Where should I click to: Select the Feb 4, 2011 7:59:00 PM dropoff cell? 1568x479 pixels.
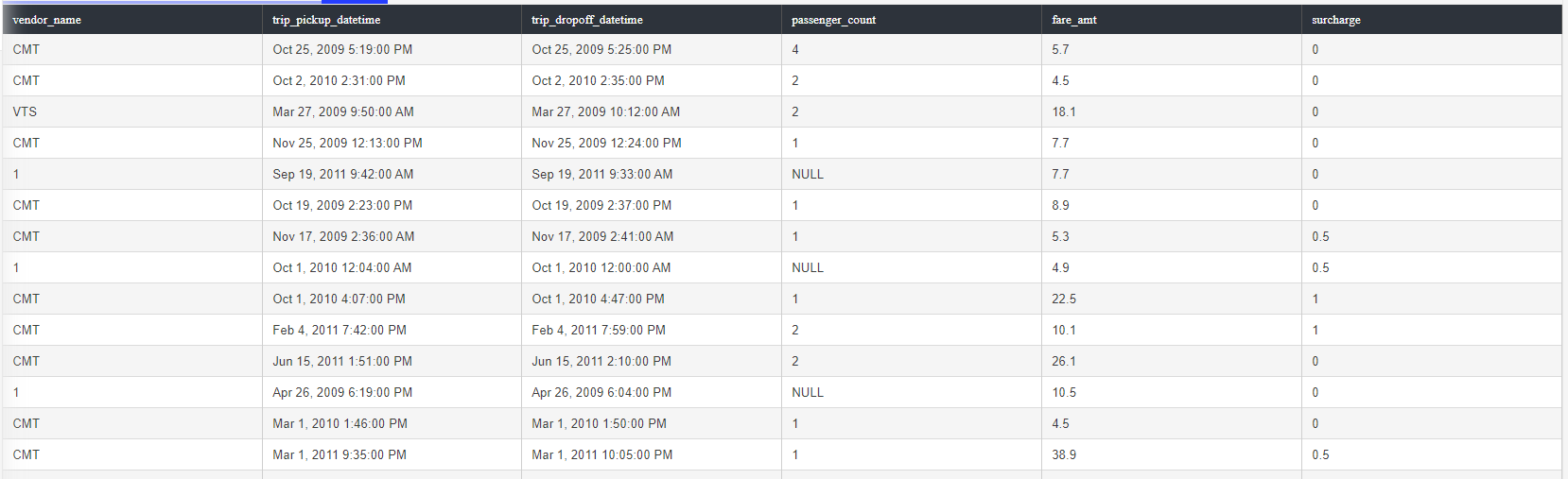coord(652,330)
